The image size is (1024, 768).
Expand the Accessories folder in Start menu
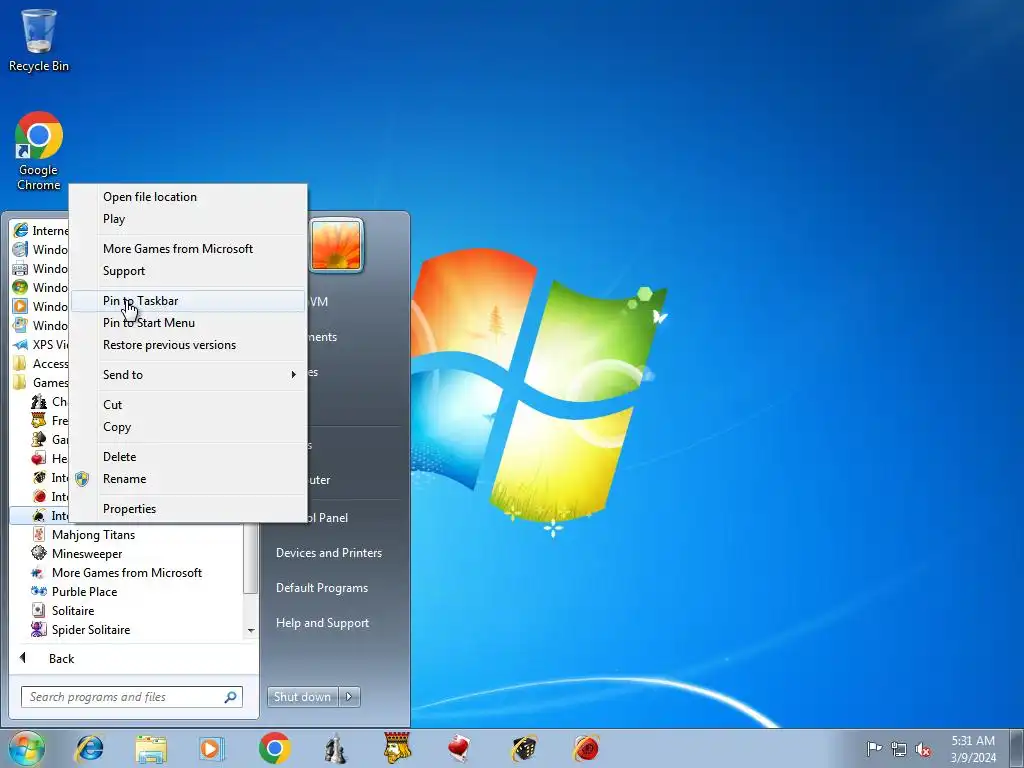pyautogui.click(x=40, y=363)
